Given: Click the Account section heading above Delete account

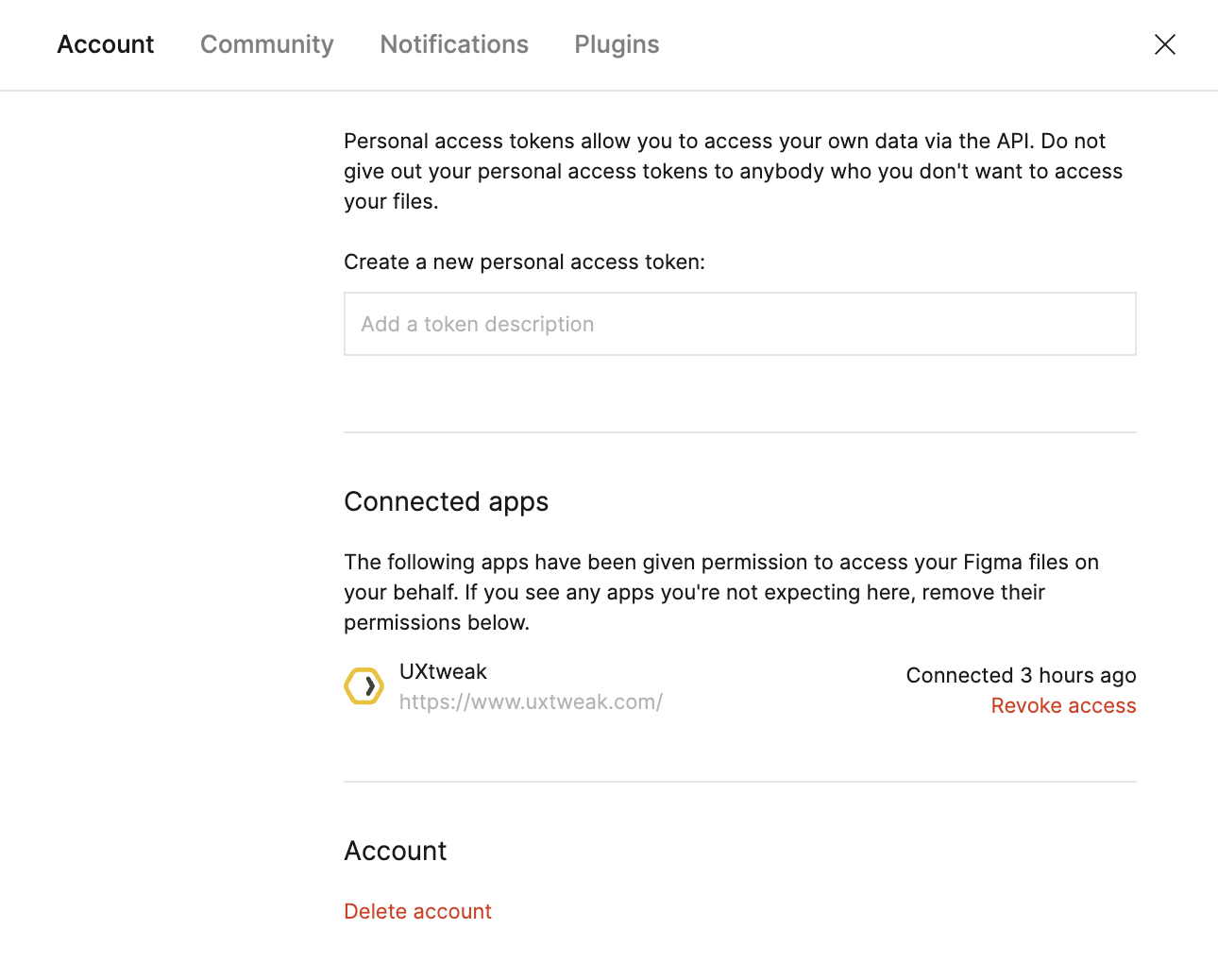Looking at the screenshot, I should (395, 851).
